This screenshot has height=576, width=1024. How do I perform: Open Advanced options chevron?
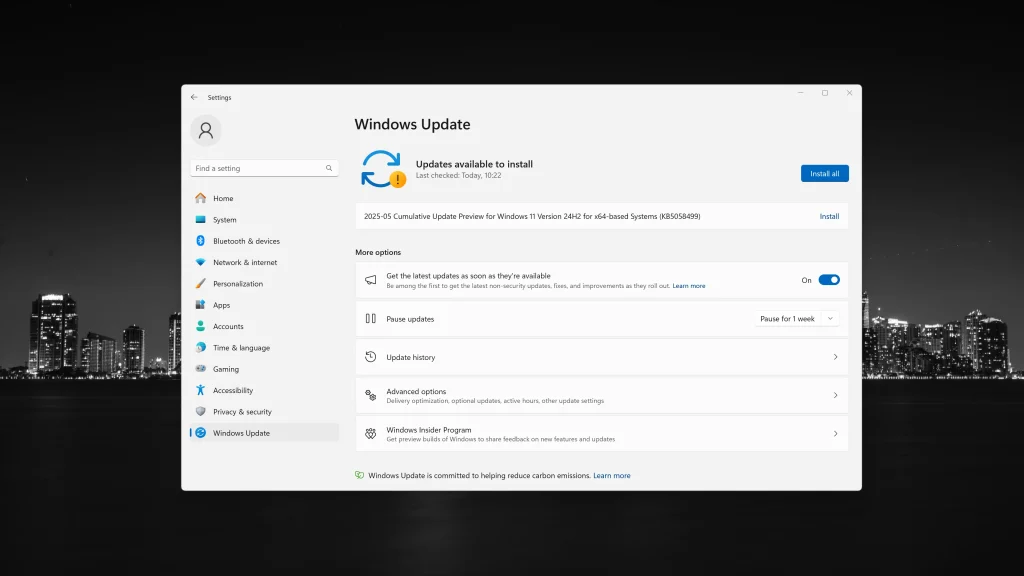coord(835,395)
